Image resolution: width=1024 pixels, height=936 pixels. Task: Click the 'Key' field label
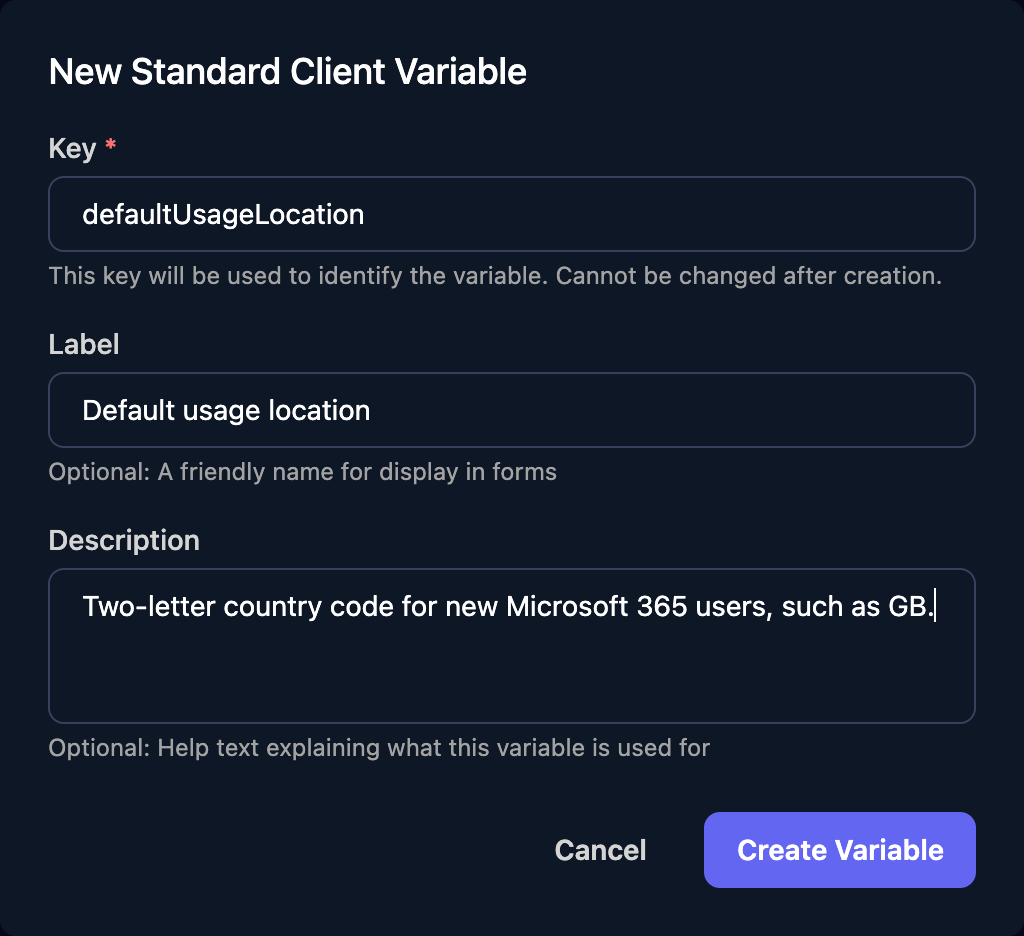[x=72, y=148]
